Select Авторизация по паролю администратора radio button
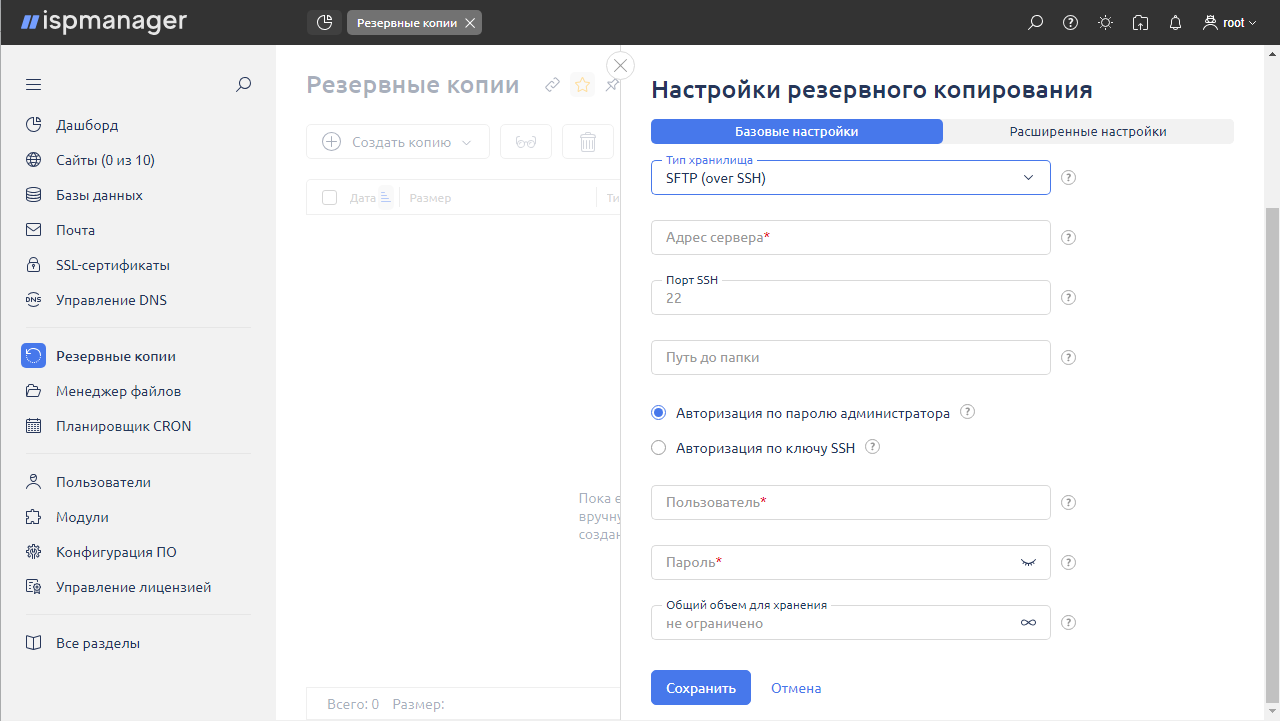This screenshot has width=1280, height=721. [x=658, y=413]
